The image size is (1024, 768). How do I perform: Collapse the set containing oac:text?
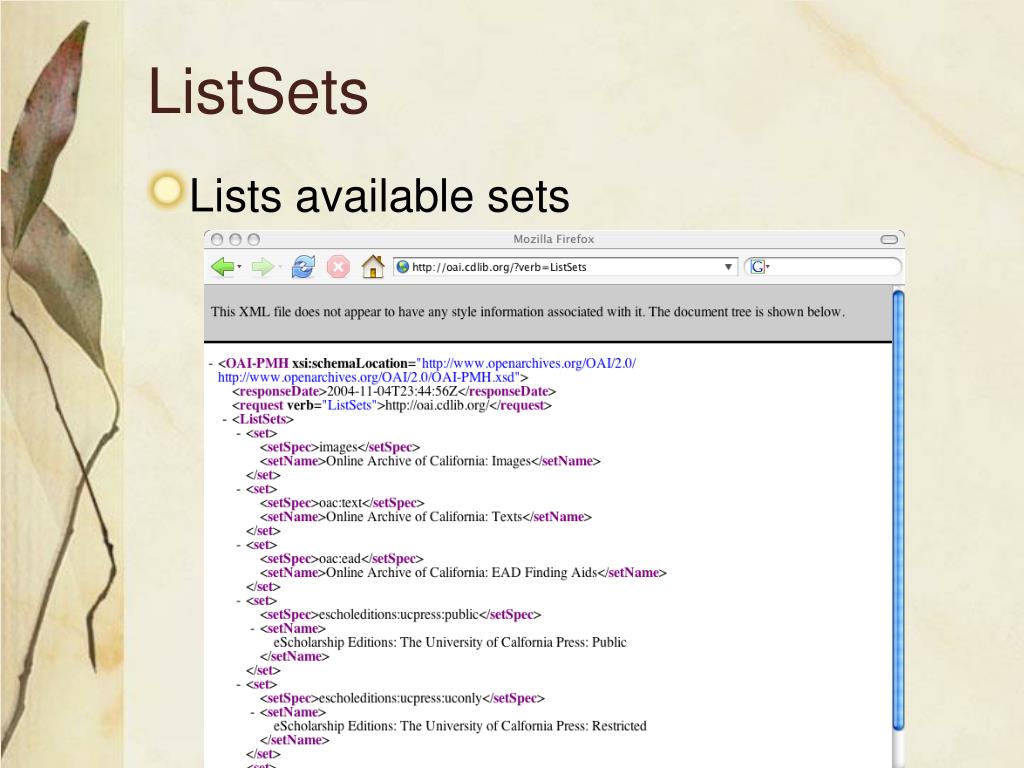tap(239, 489)
